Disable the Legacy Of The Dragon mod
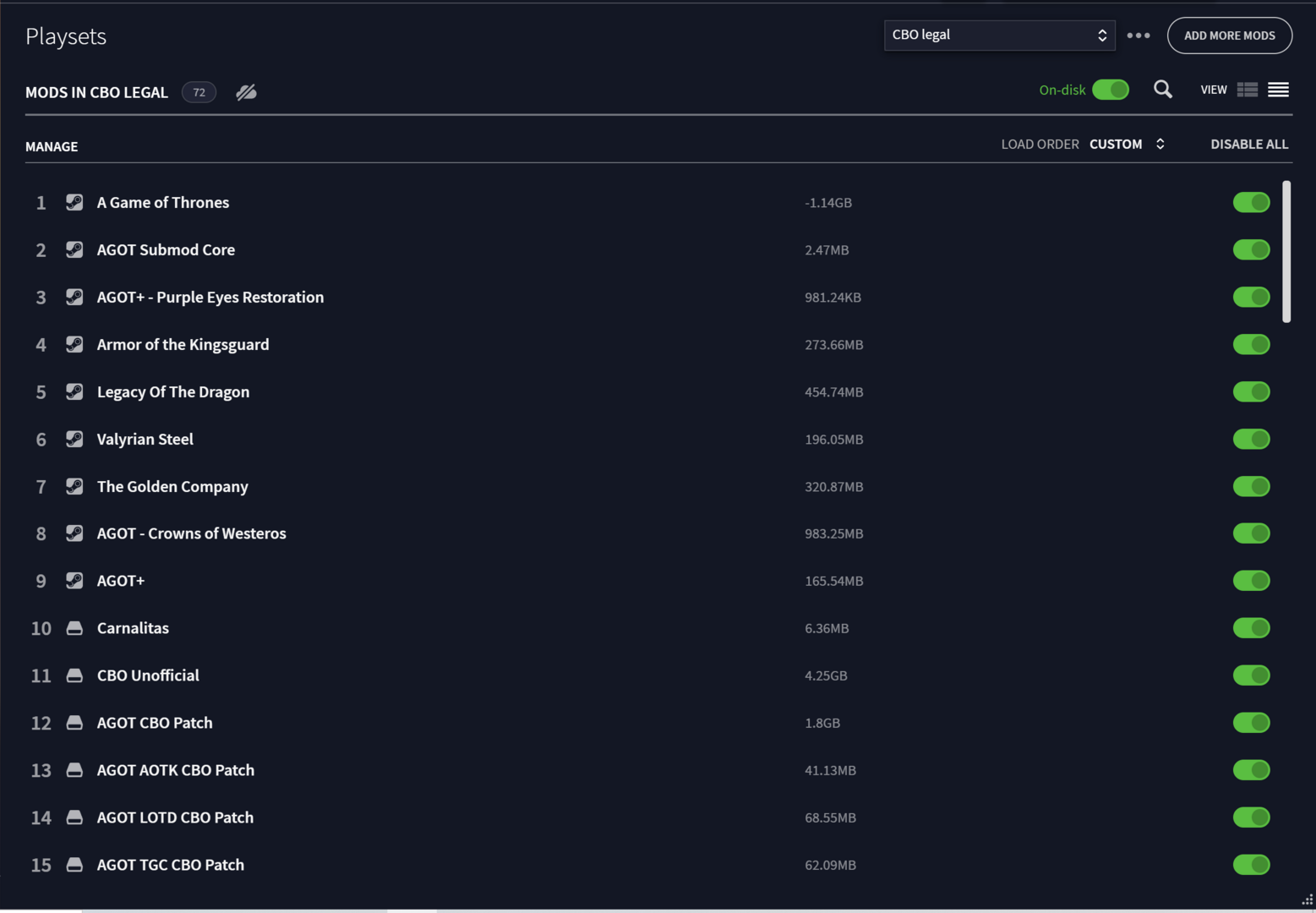Screen dimensions: 1316x913 pos(1251,391)
